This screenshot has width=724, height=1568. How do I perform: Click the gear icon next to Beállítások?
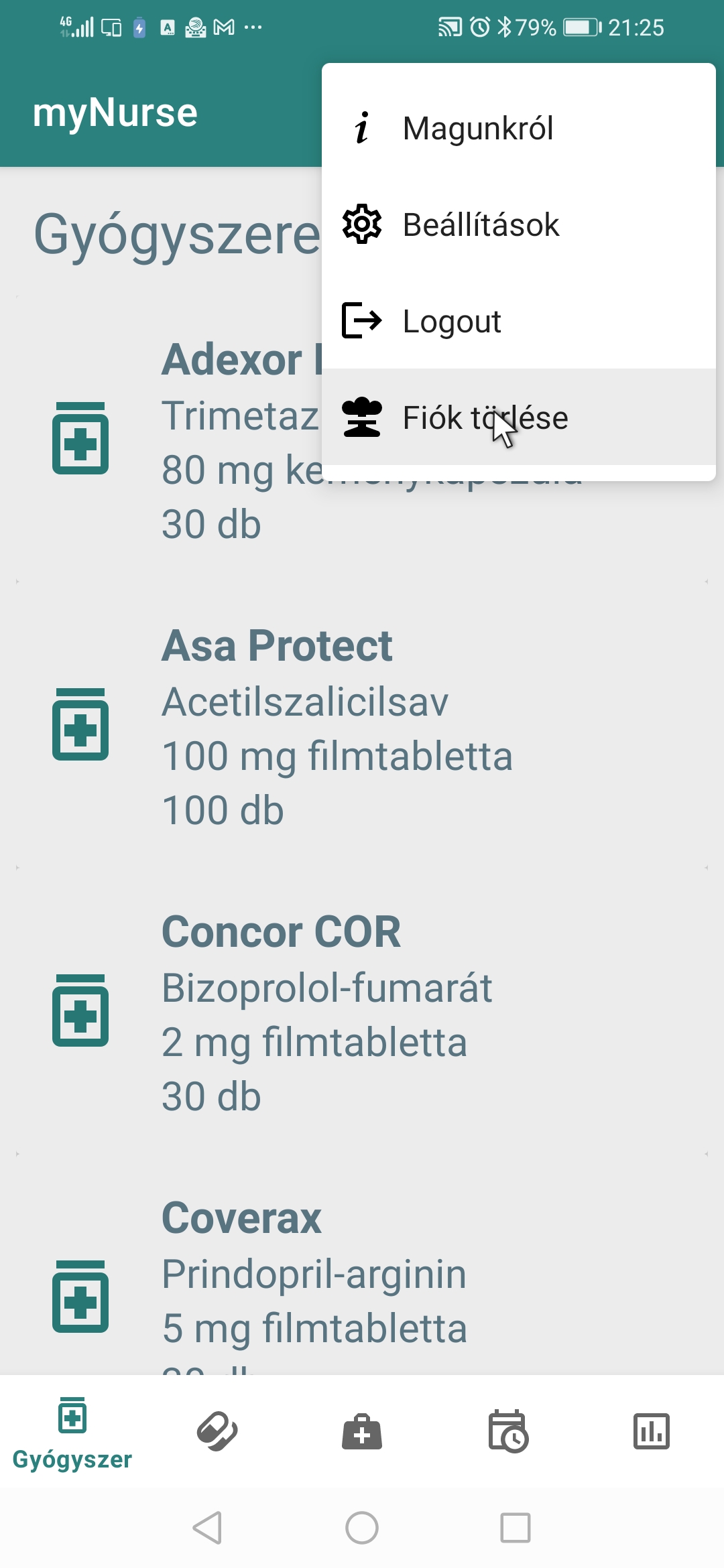362,224
